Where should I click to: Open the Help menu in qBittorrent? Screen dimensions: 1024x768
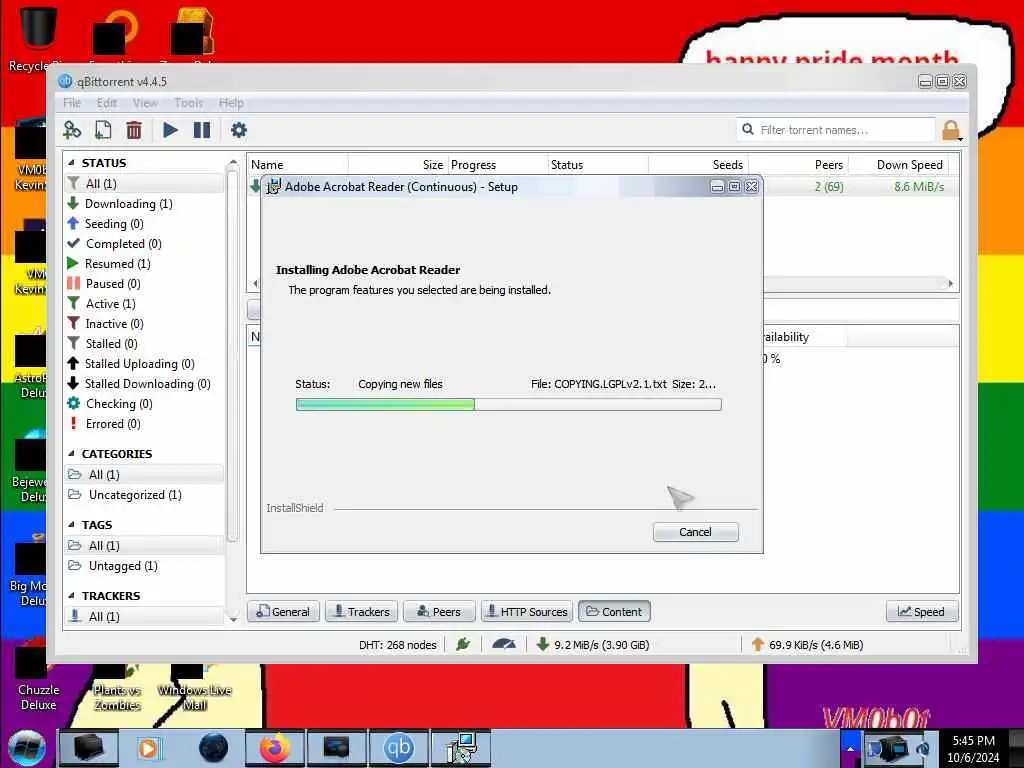pos(231,103)
